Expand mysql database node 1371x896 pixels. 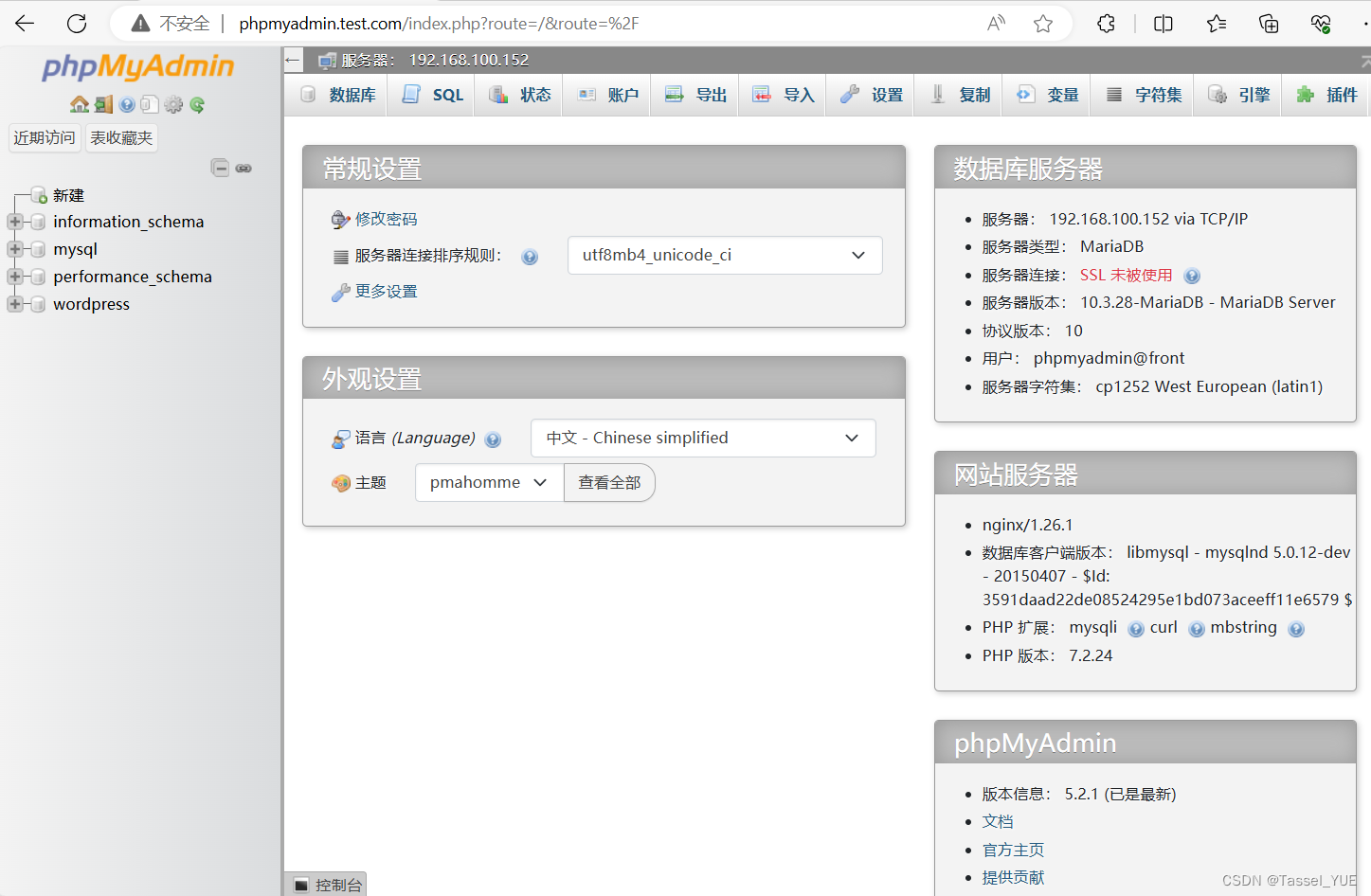point(15,249)
